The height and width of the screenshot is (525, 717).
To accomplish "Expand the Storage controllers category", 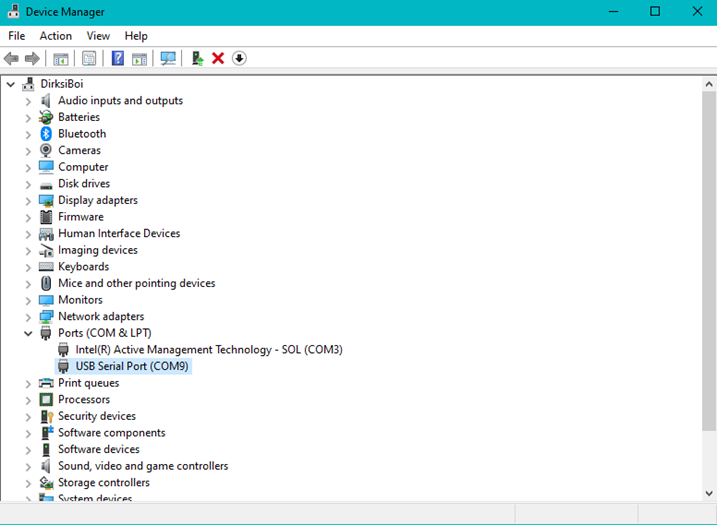I will pyautogui.click(x=28, y=483).
